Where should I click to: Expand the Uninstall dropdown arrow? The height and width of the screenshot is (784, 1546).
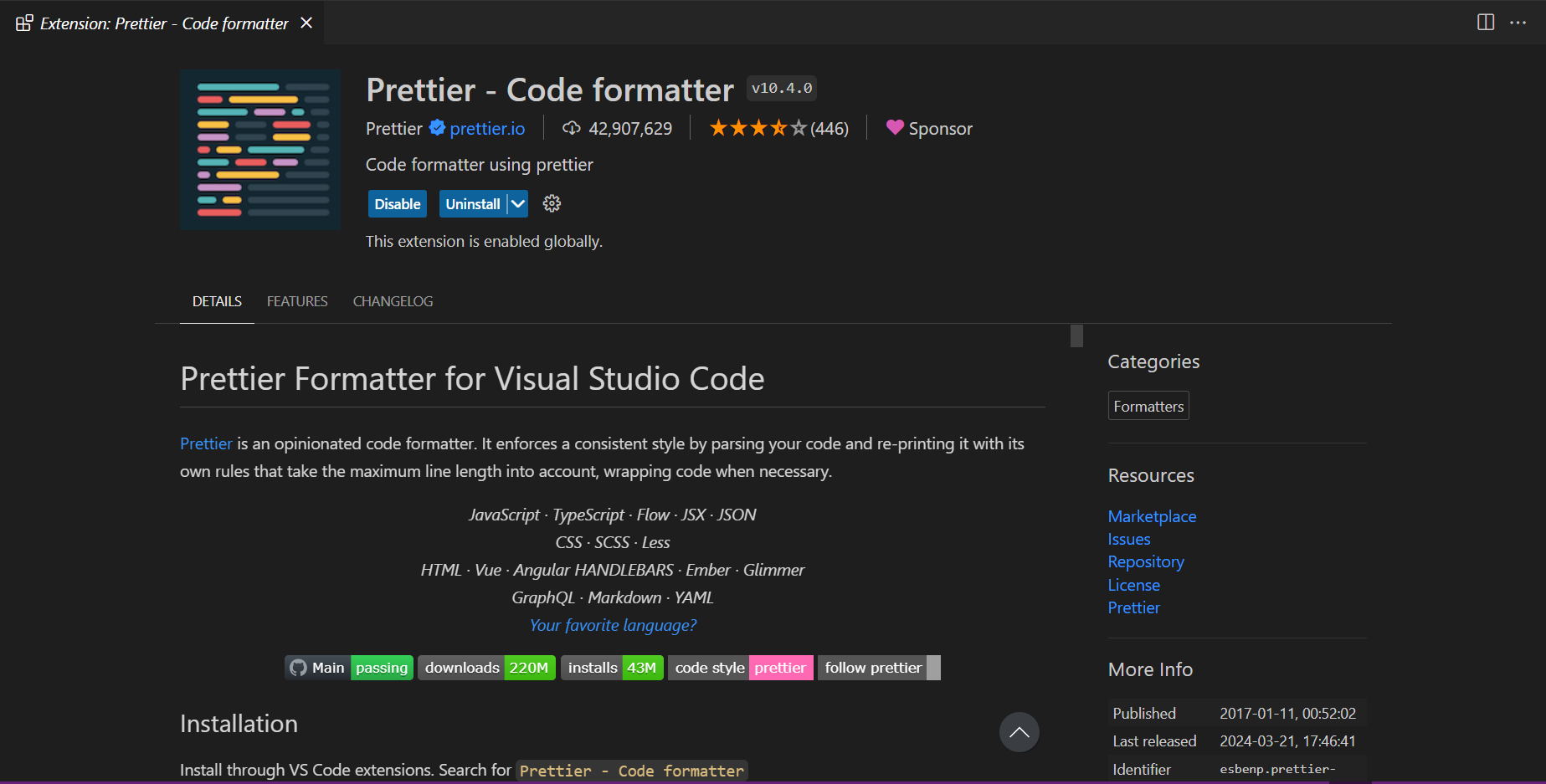click(518, 204)
